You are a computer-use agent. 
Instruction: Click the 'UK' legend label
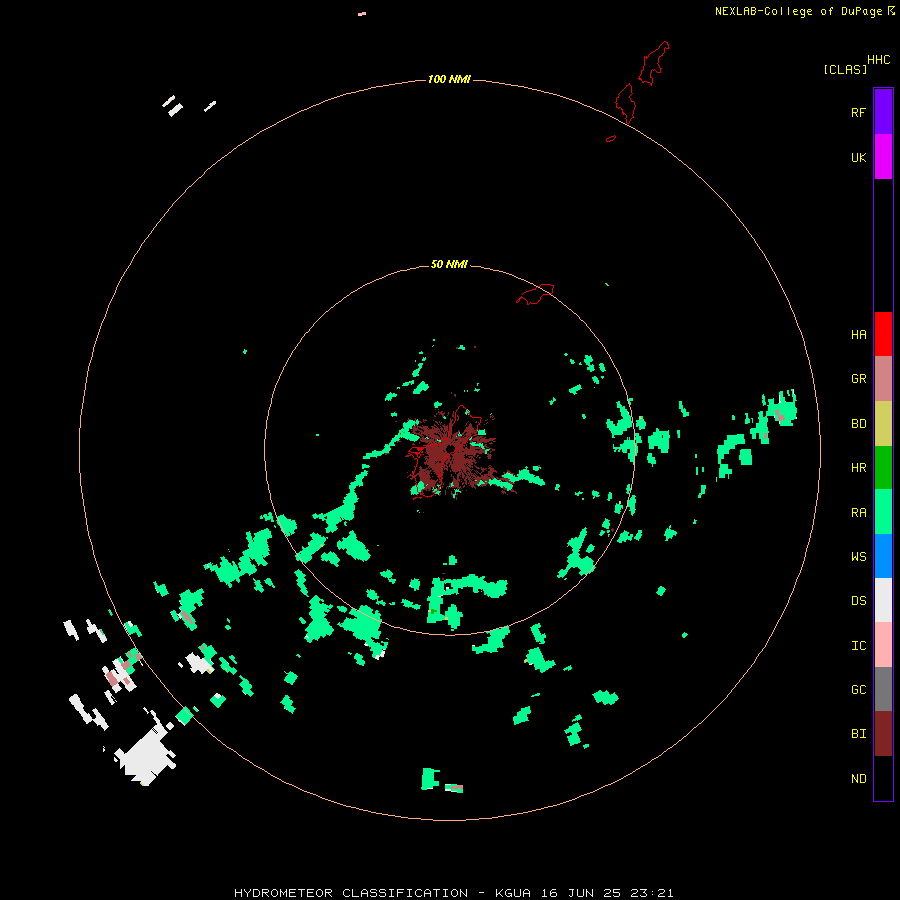pos(858,157)
